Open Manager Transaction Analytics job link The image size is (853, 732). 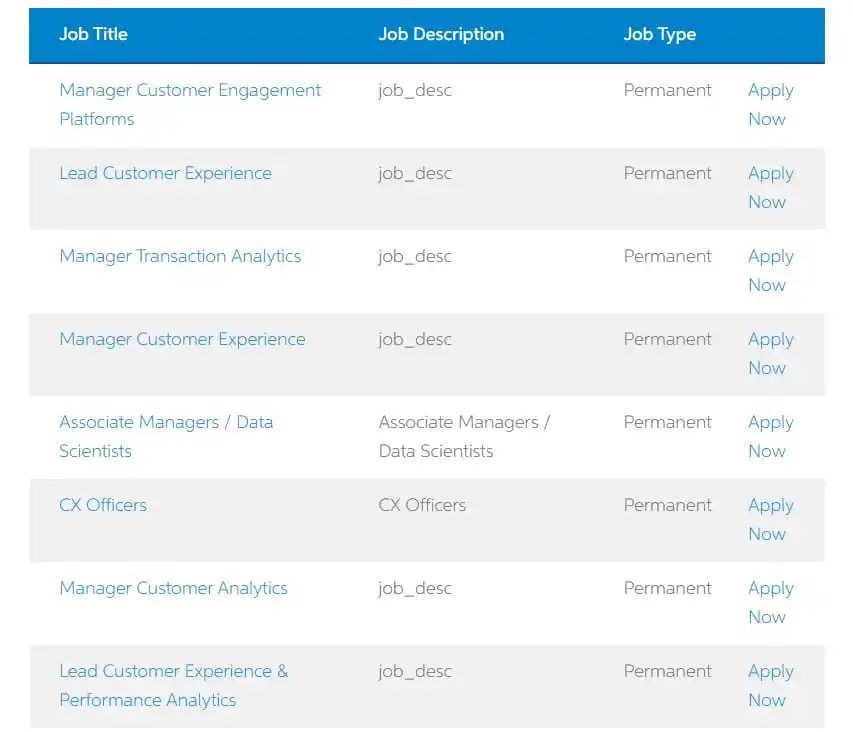click(180, 256)
